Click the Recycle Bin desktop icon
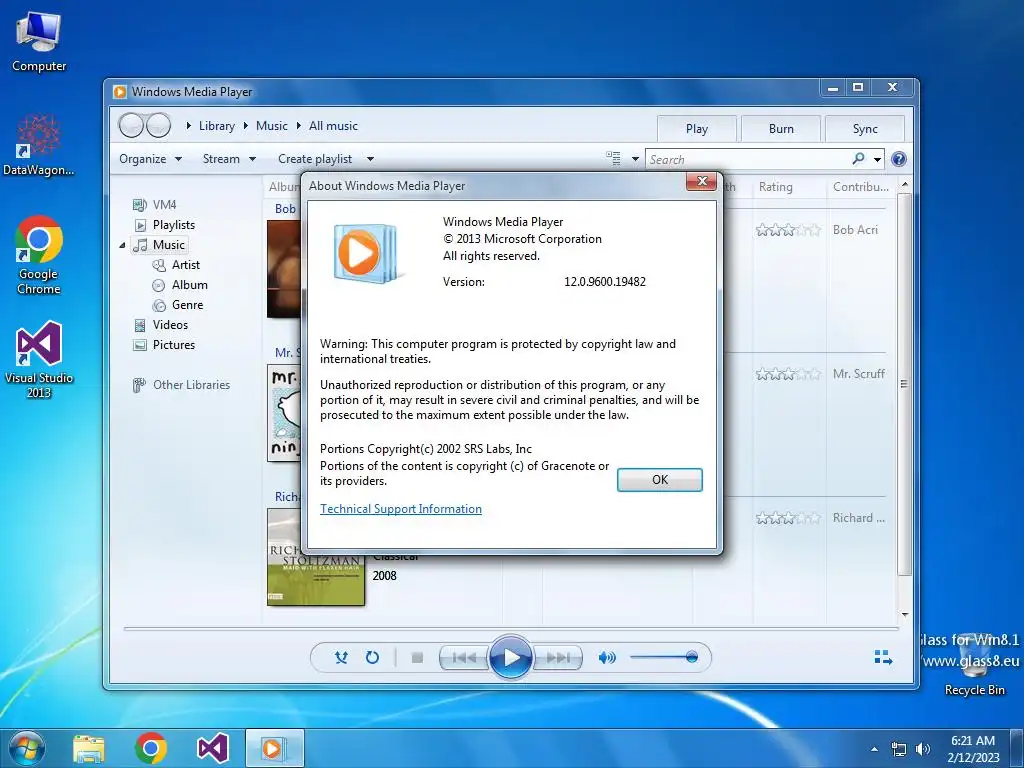This screenshot has width=1024, height=768. (x=974, y=665)
